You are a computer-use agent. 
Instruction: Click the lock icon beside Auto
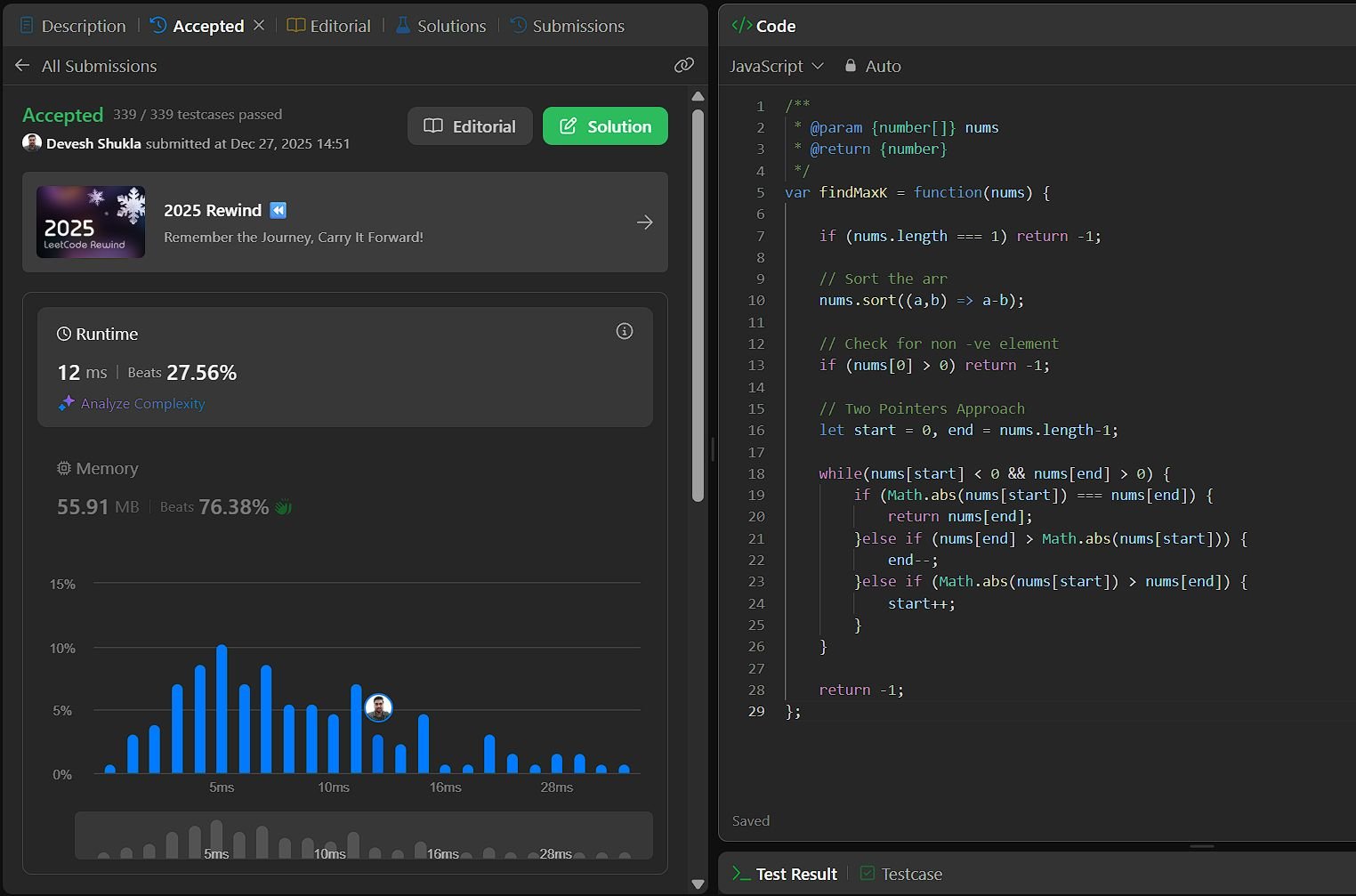[x=851, y=66]
